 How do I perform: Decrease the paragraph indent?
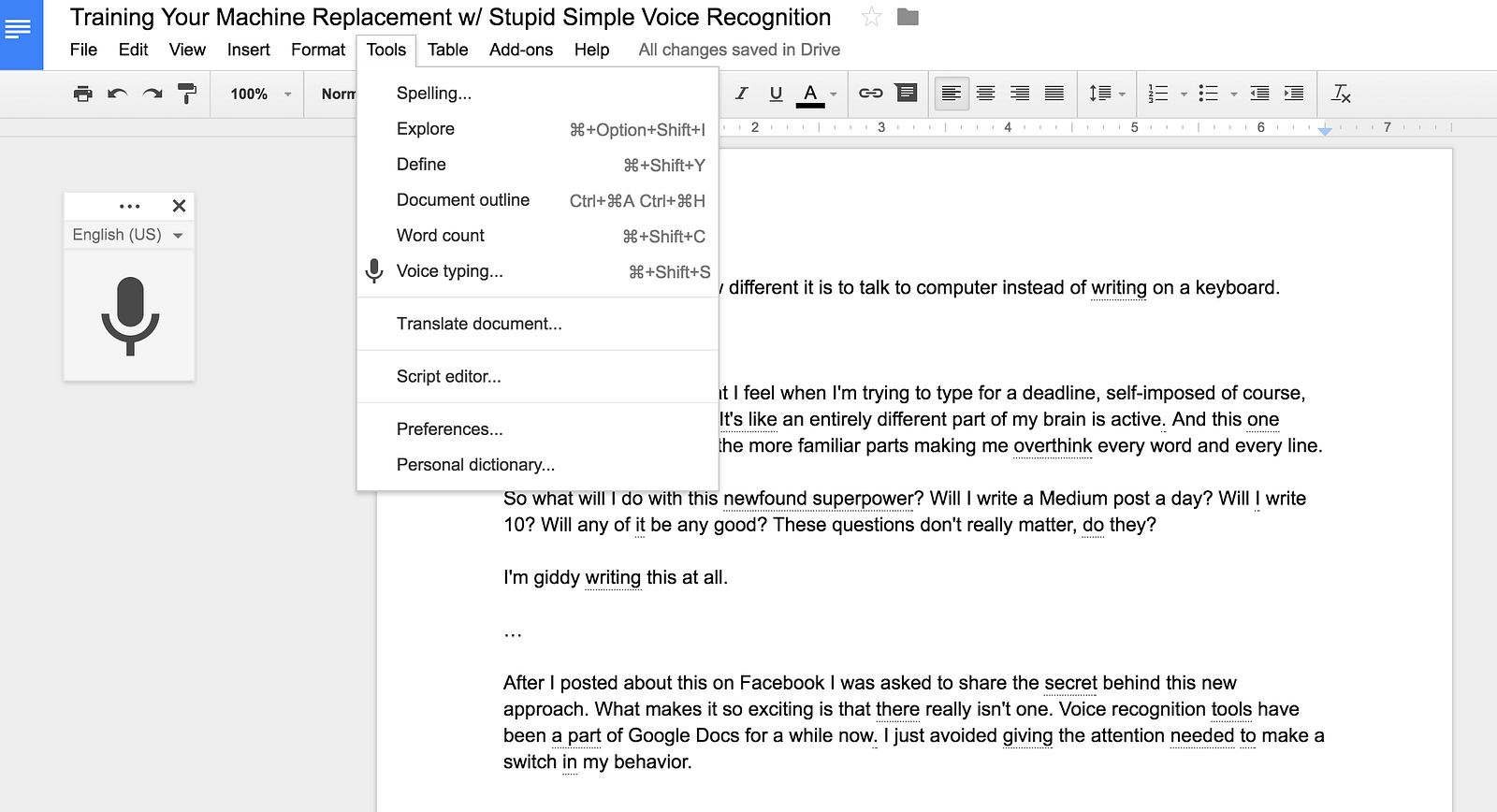point(1259,94)
